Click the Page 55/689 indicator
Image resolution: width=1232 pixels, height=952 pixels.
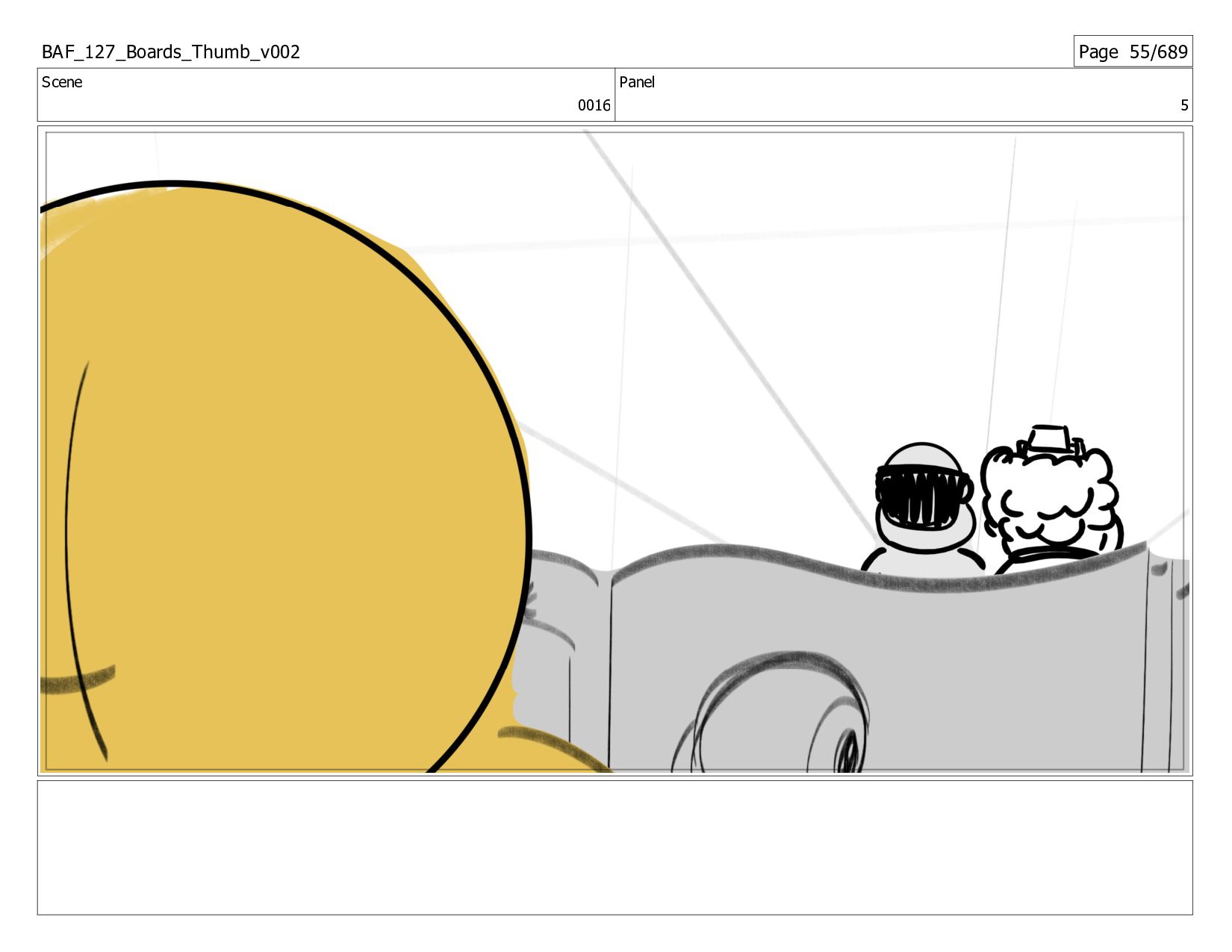point(1133,52)
